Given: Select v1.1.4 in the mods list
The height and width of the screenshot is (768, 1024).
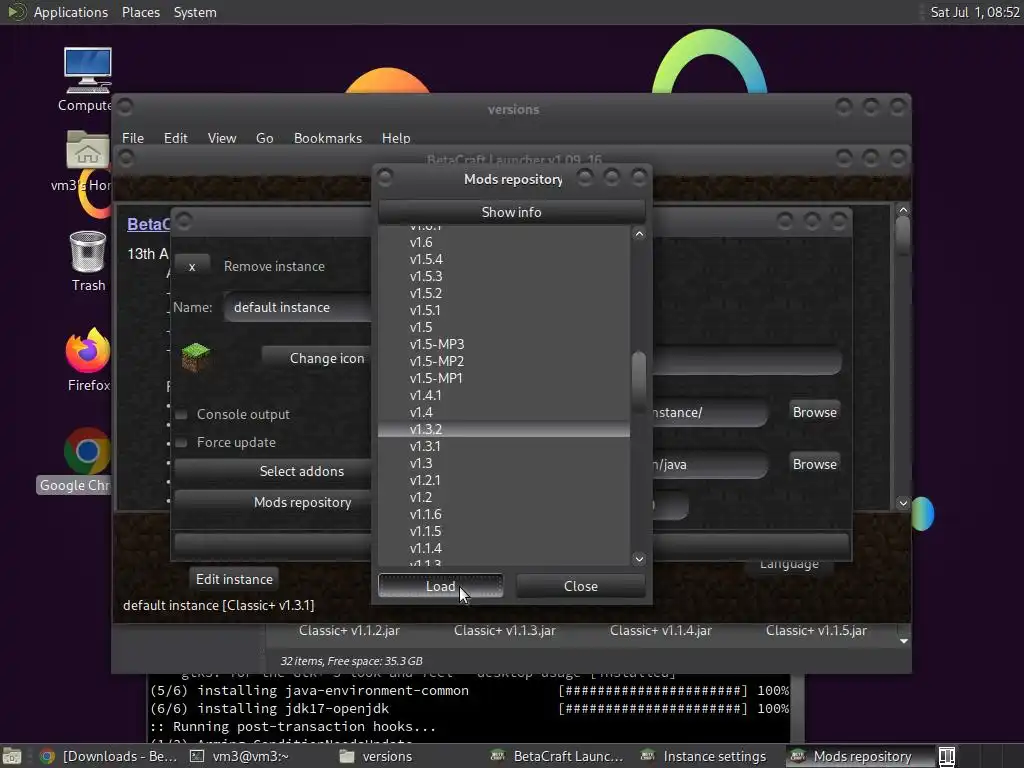Looking at the screenshot, I should click(x=504, y=548).
